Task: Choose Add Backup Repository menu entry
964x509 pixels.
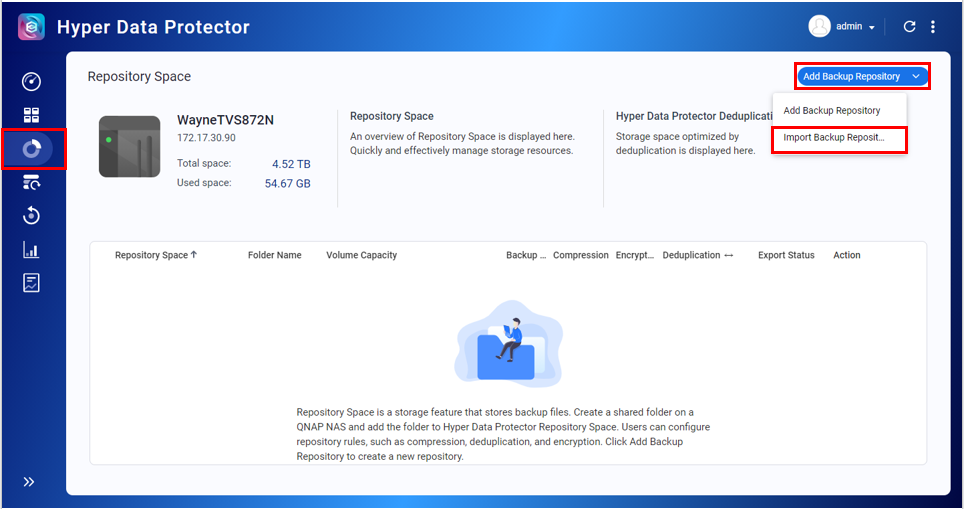Action: point(832,111)
